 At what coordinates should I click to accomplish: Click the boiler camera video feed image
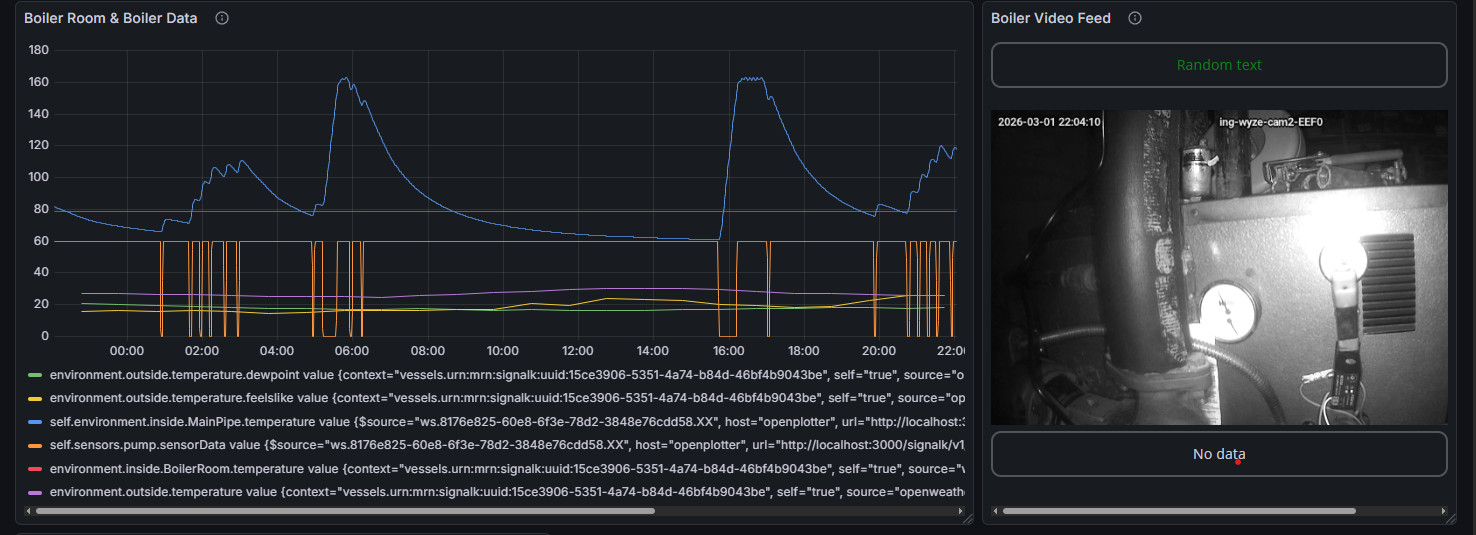point(1219,268)
